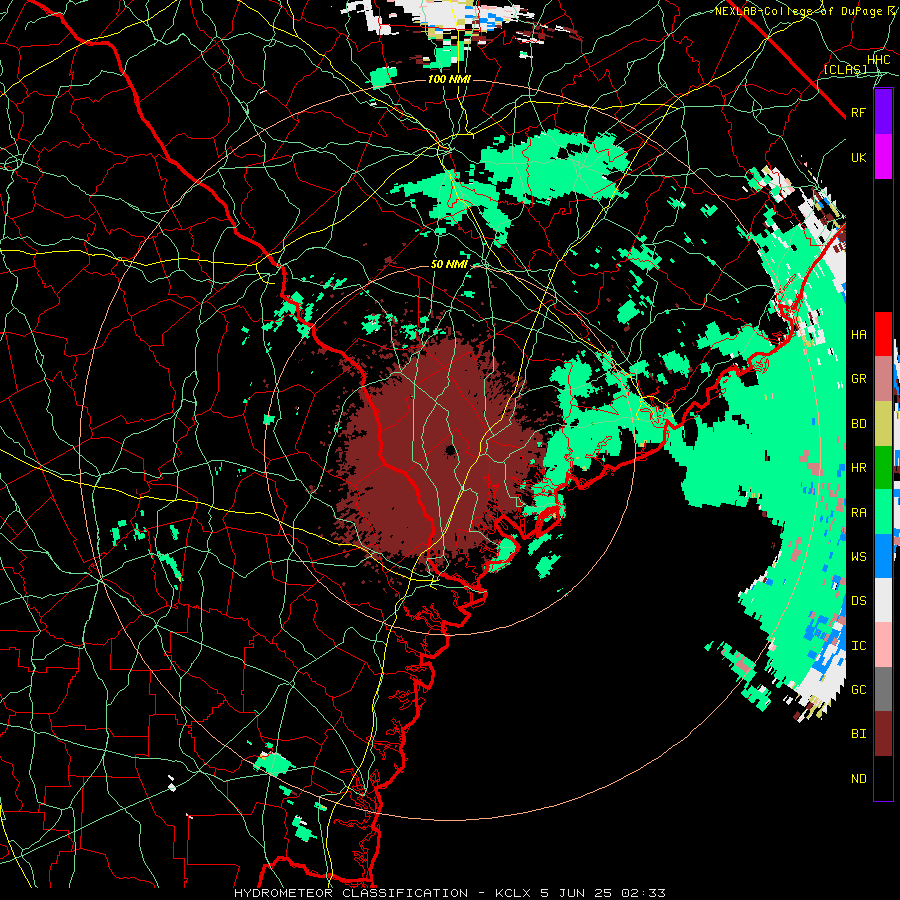Click the WS legend label
Image resolution: width=900 pixels, height=900 pixels.
pyautogui.click(x=859, y=556)
